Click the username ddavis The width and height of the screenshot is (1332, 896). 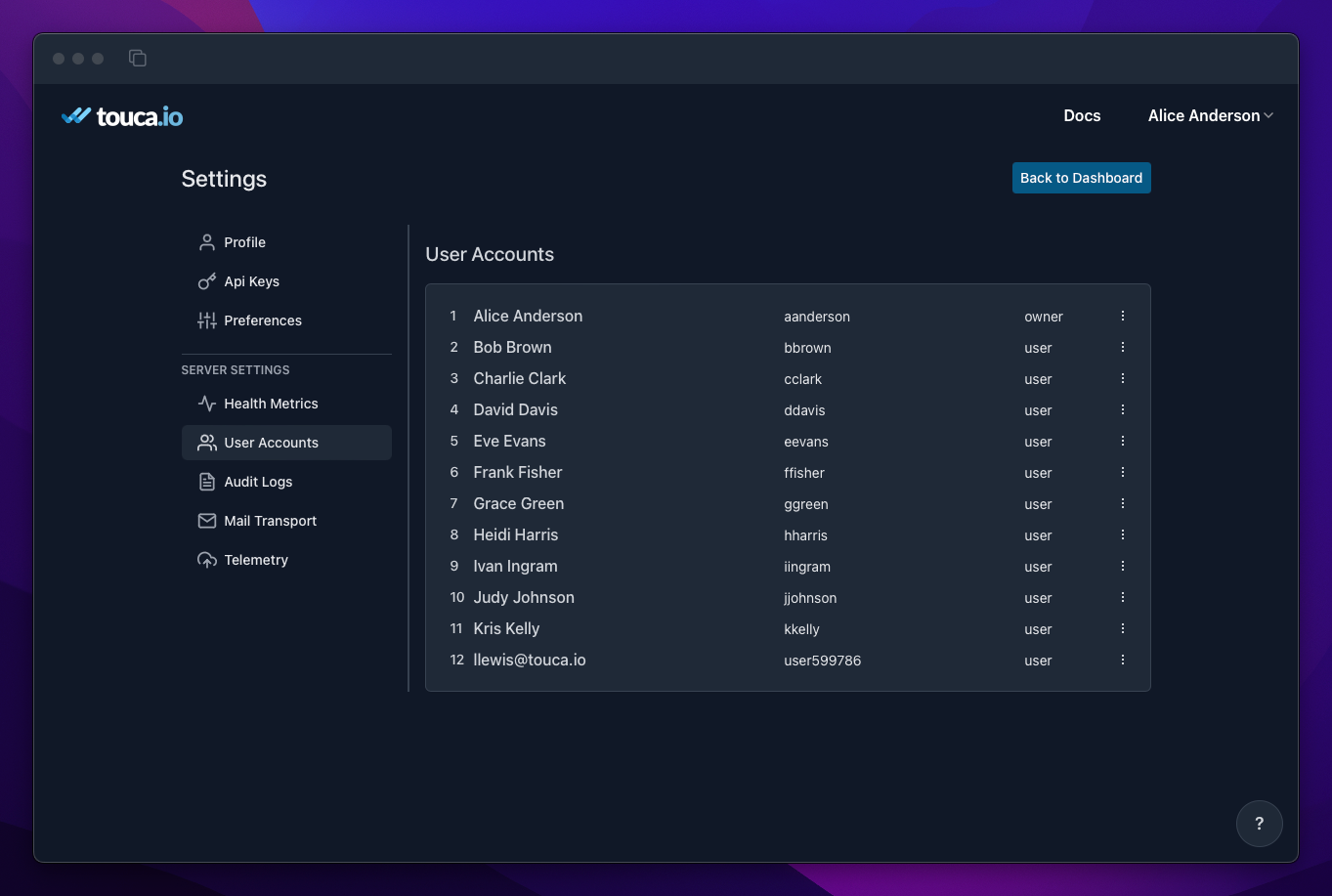tap(804, 410)
